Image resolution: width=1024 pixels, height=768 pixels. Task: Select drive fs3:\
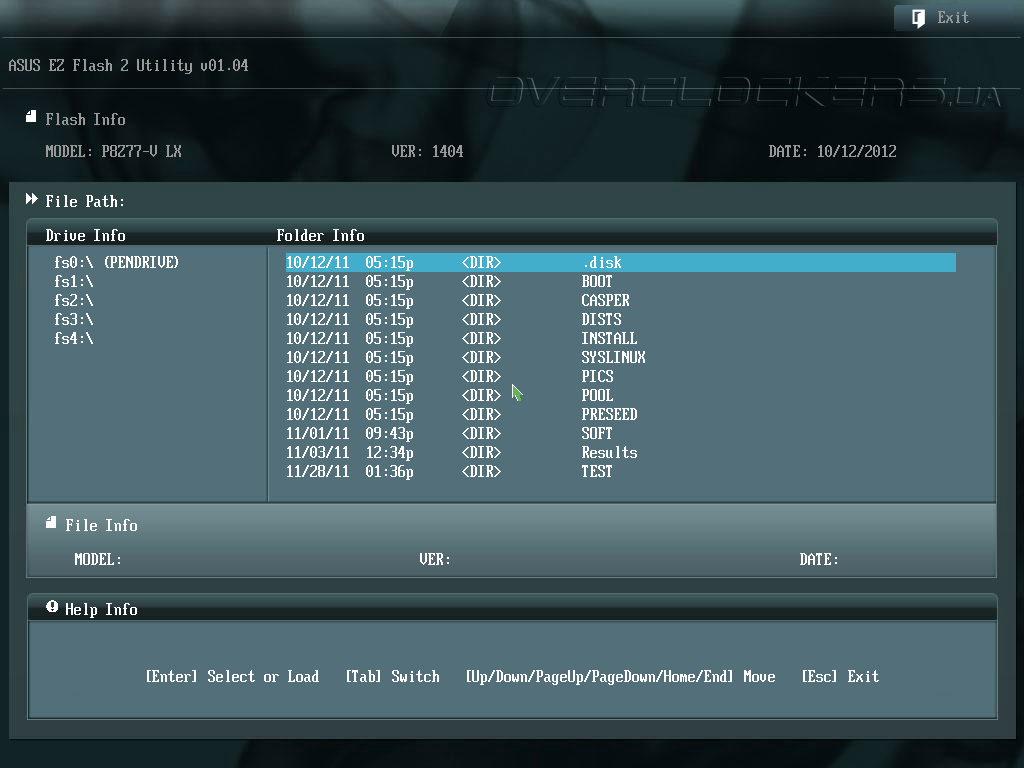(74, 319)
